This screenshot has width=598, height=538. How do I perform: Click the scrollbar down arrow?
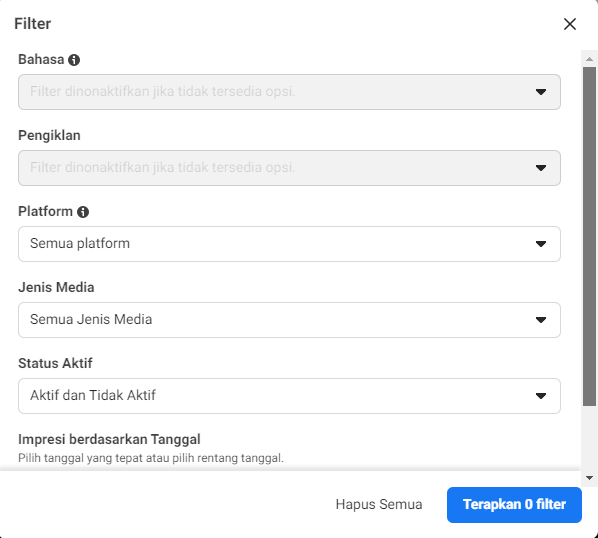pos(589,478)
